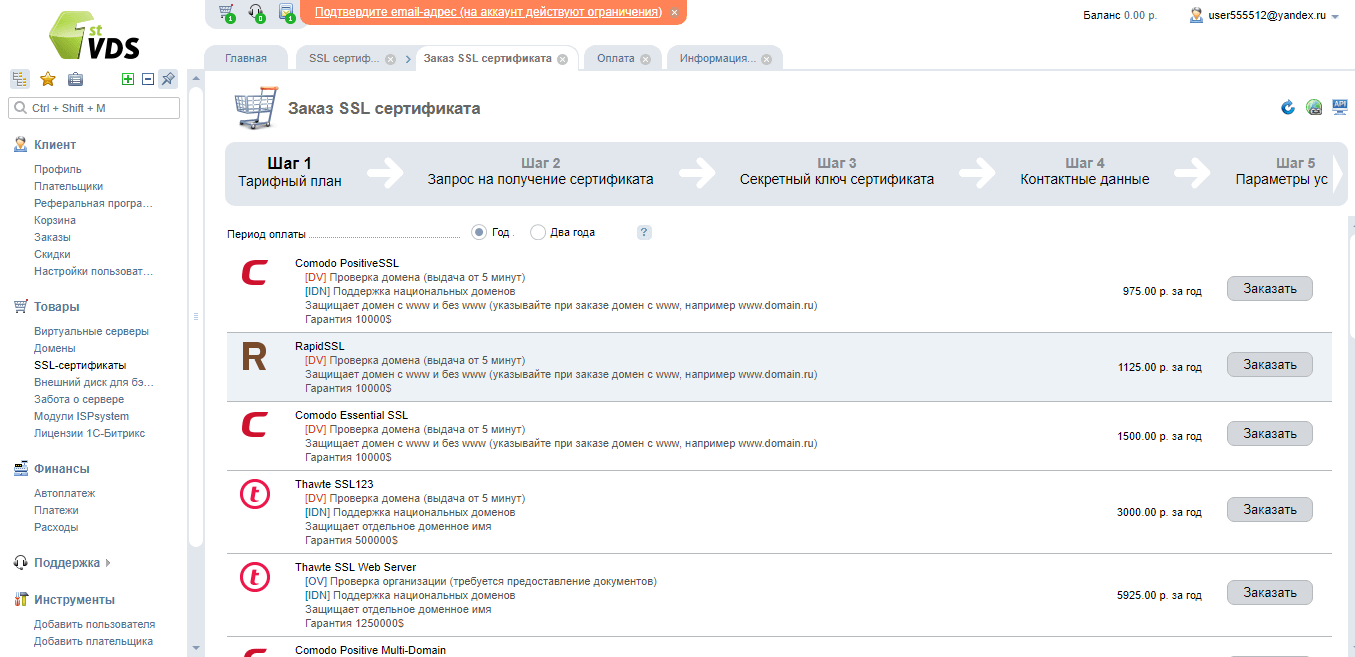Screen dimensions: 1355x657
Task: Click the confirm email address link
Action: (x=488, y=12)
